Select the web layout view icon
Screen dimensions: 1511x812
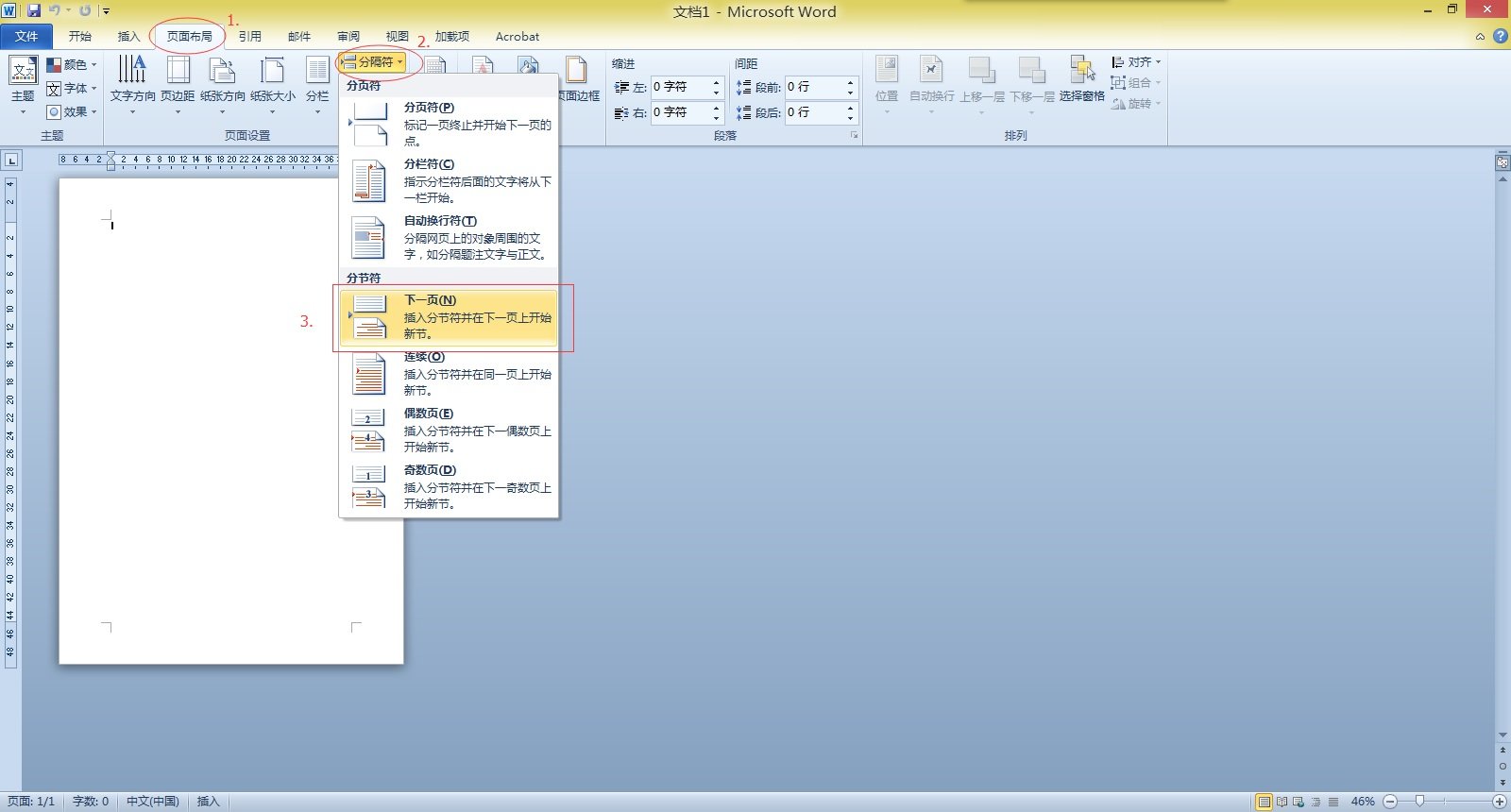(x=1299, y=802)
